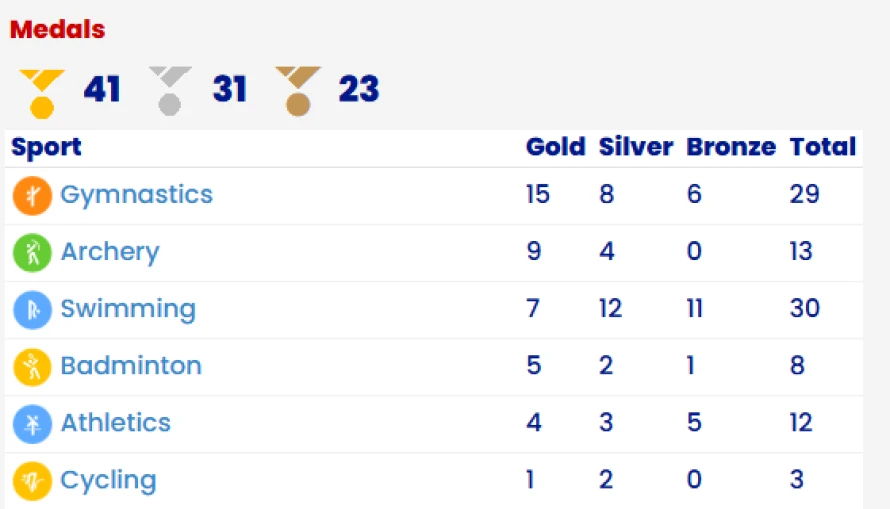The height and width of the screenshot is (509, 890).
Task: Click the orange Gymnastics sport icon
Action: click(x=32, y=196)
